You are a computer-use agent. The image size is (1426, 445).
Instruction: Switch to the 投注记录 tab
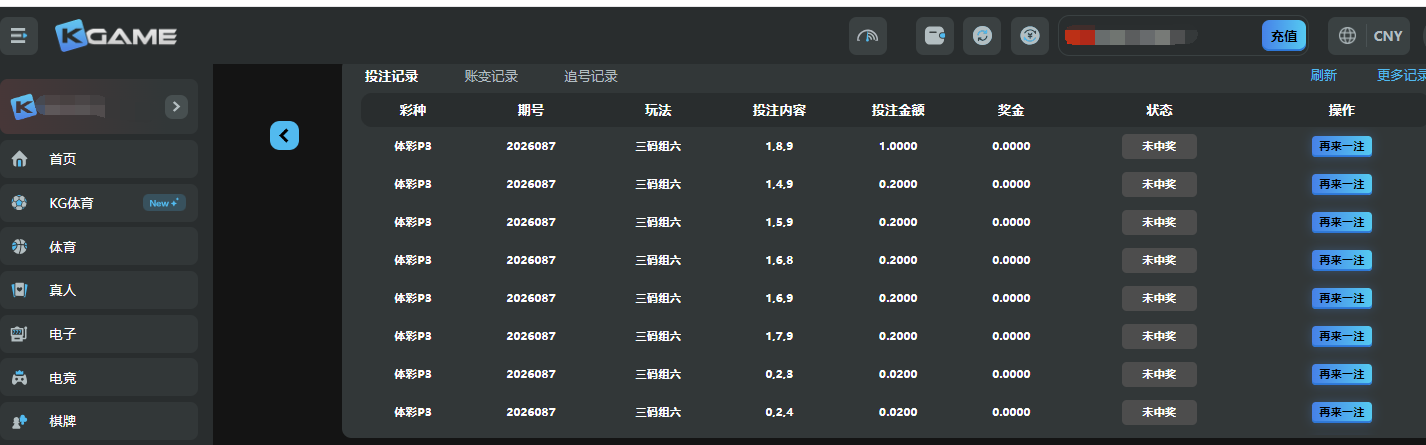pyautogui.click(x=391, y=76)
